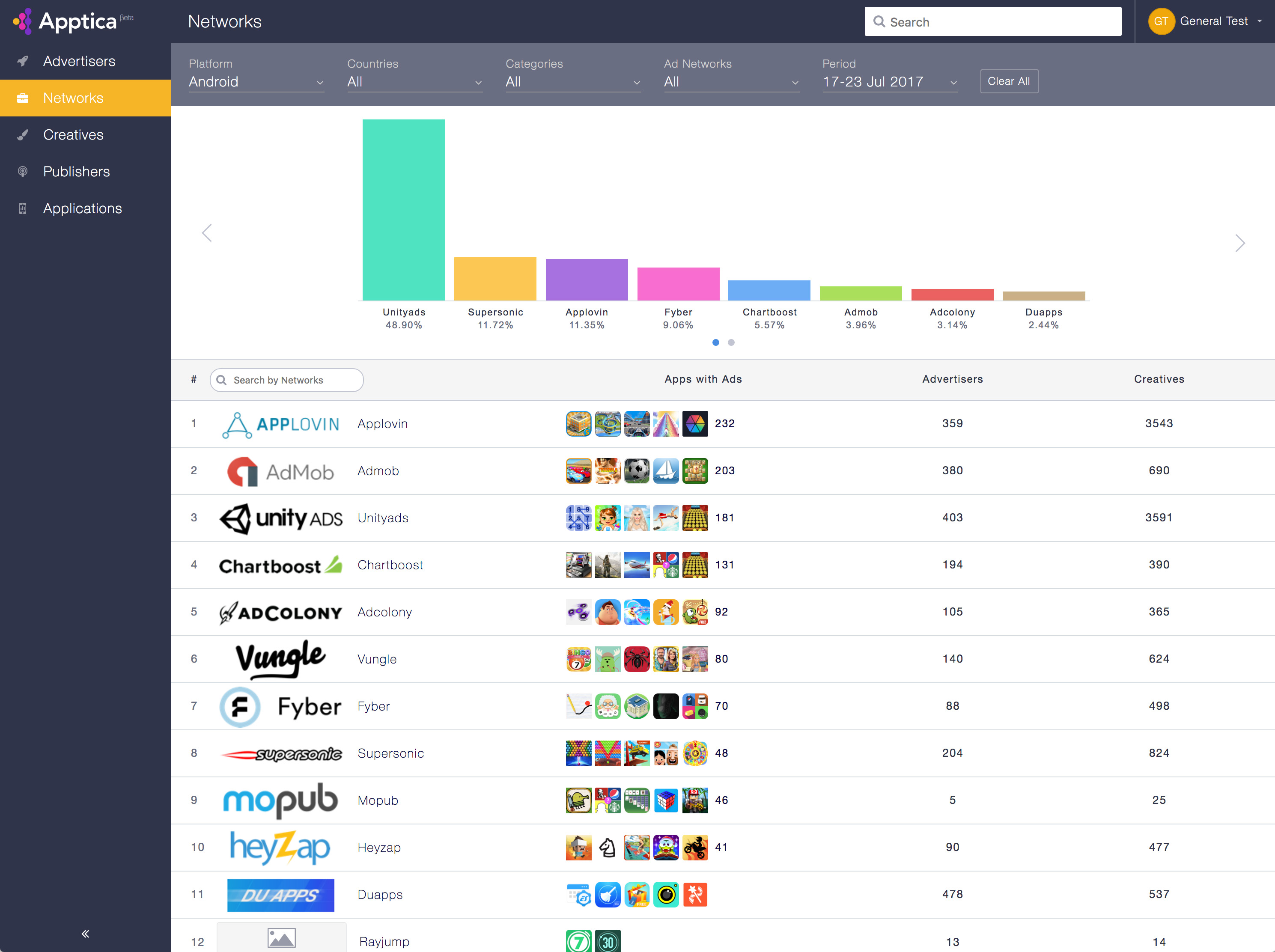Viewport: 1275px width, 952px height.
Task: Open the airplane app icon in Chartboost row
Action: point(637,565)
